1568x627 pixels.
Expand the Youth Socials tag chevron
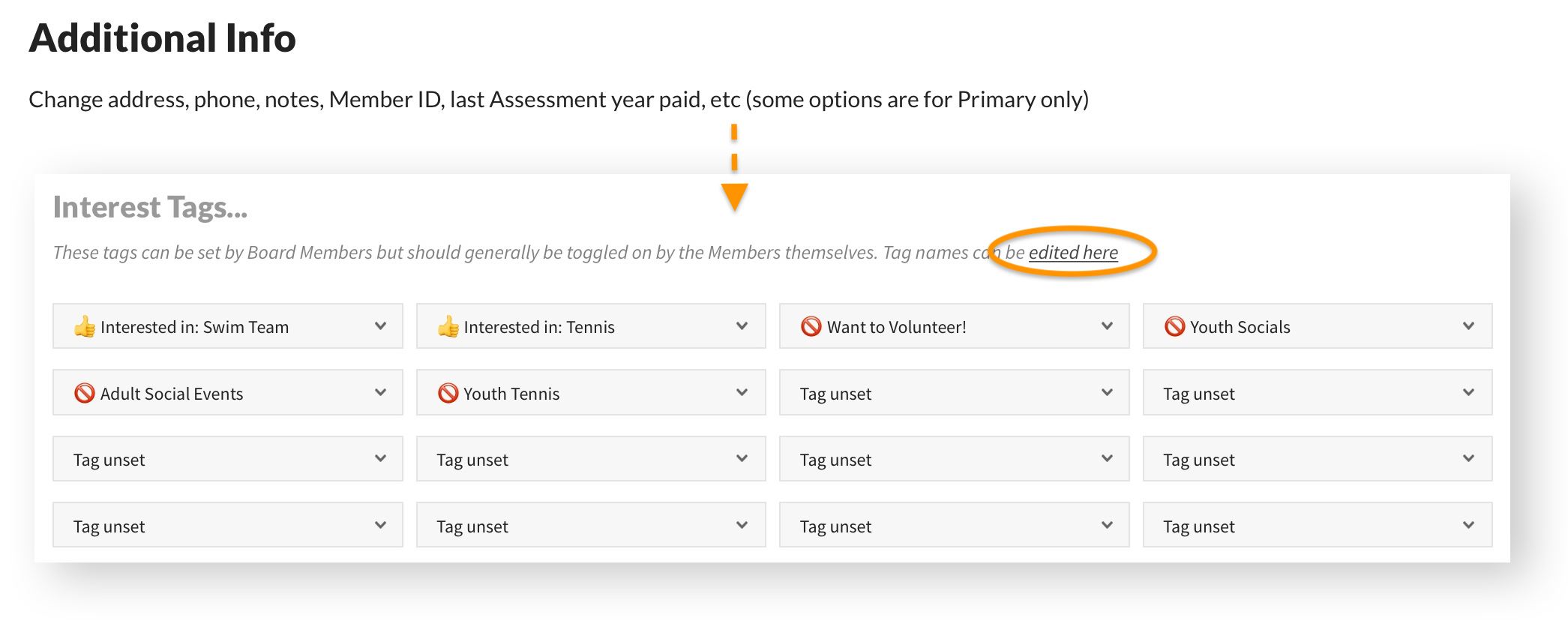1468,326
